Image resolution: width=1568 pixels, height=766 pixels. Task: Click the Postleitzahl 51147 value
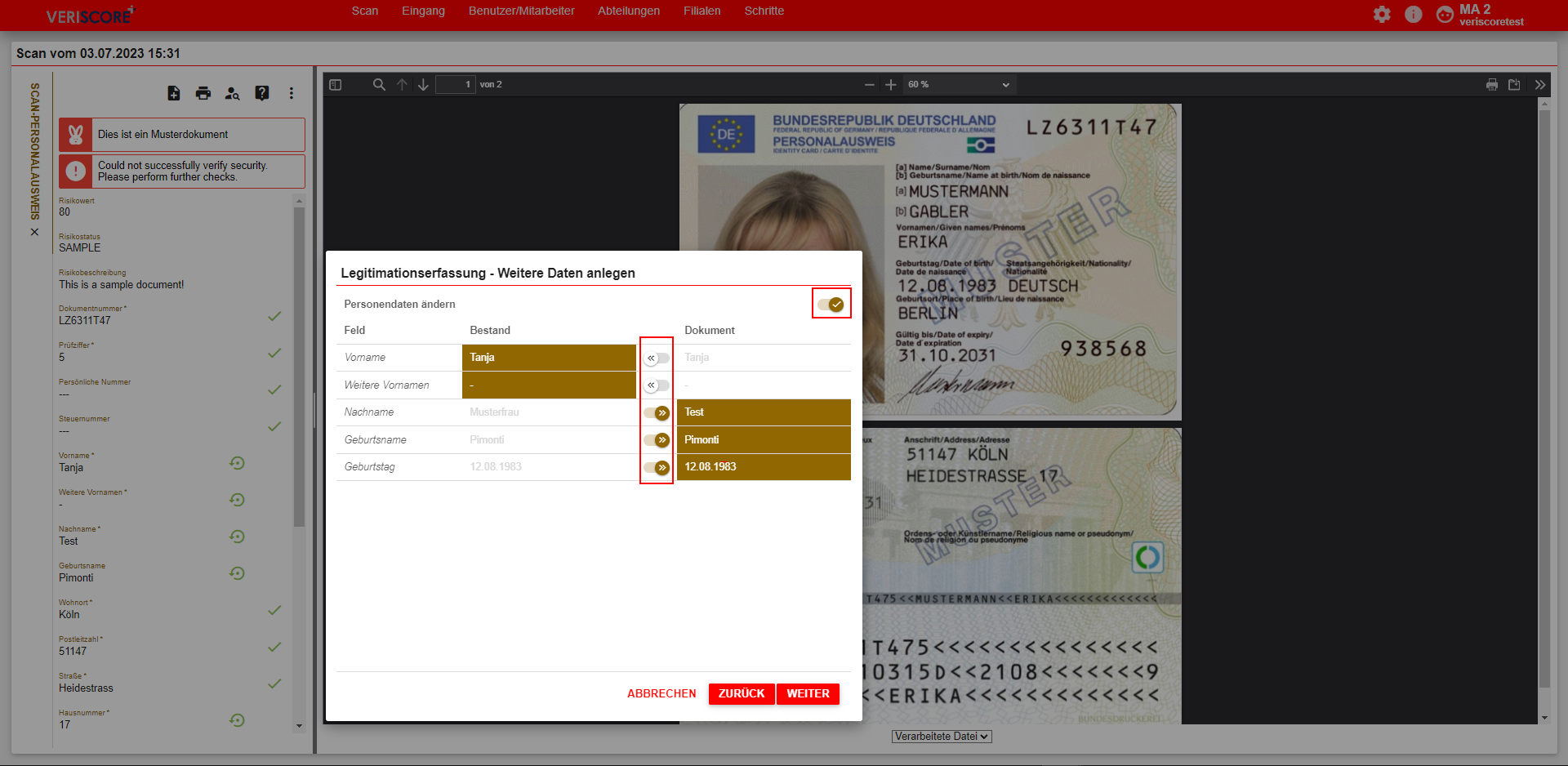tap(73, 652)
